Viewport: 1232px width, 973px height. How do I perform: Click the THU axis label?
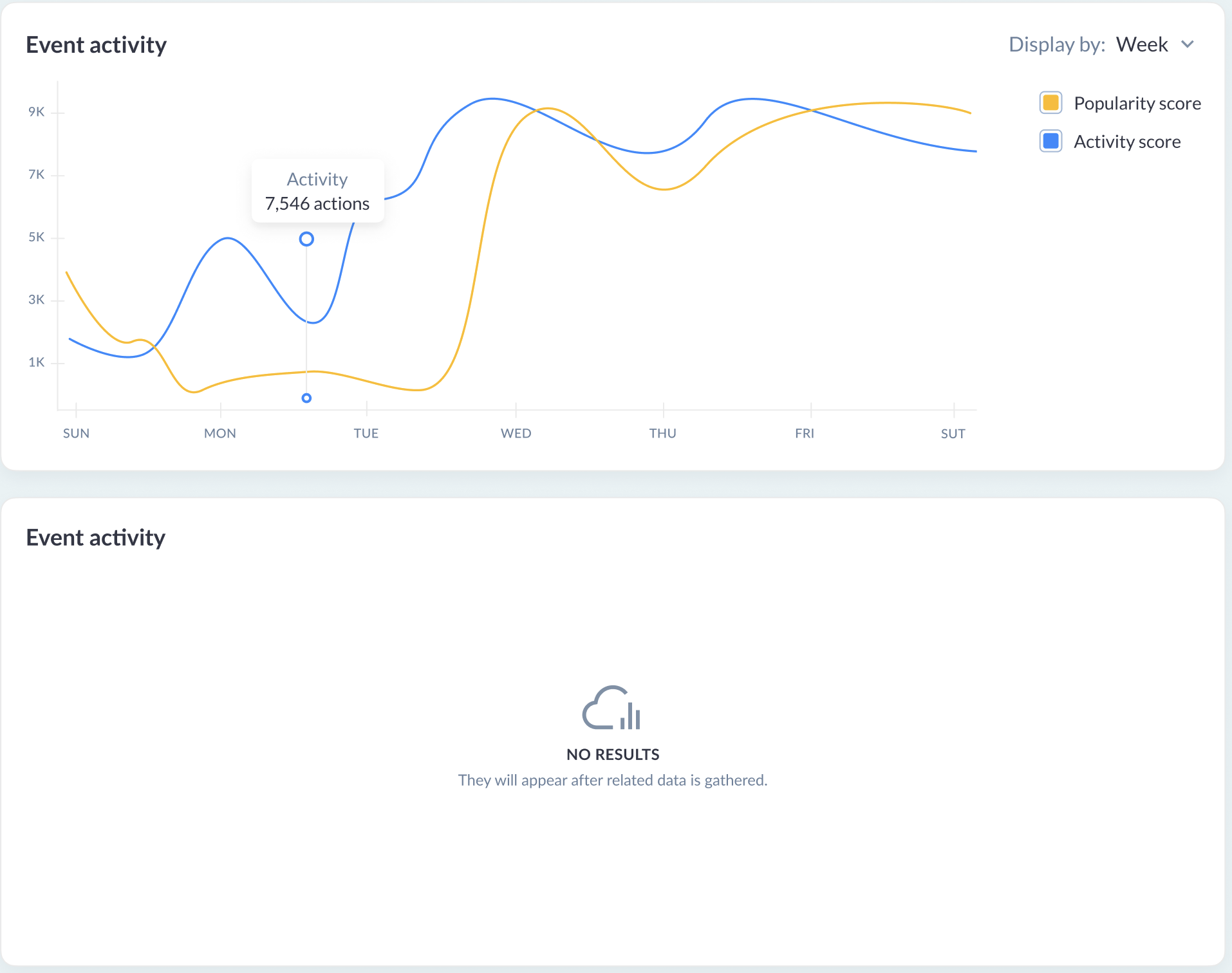(x=662, y=433)
